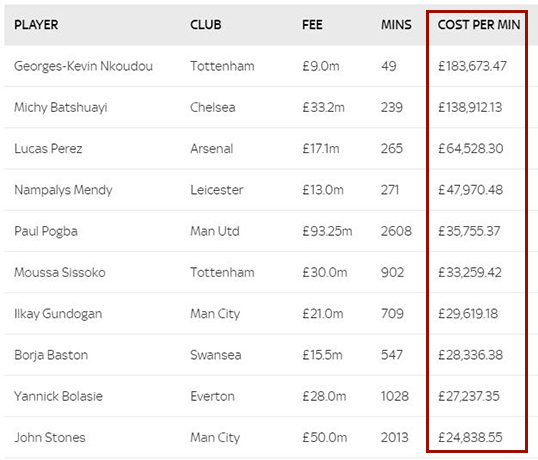538x460 pixels.
Task: Click Lucas Perez in the player column
Action: pyautogui.click(x=48, y=149)
